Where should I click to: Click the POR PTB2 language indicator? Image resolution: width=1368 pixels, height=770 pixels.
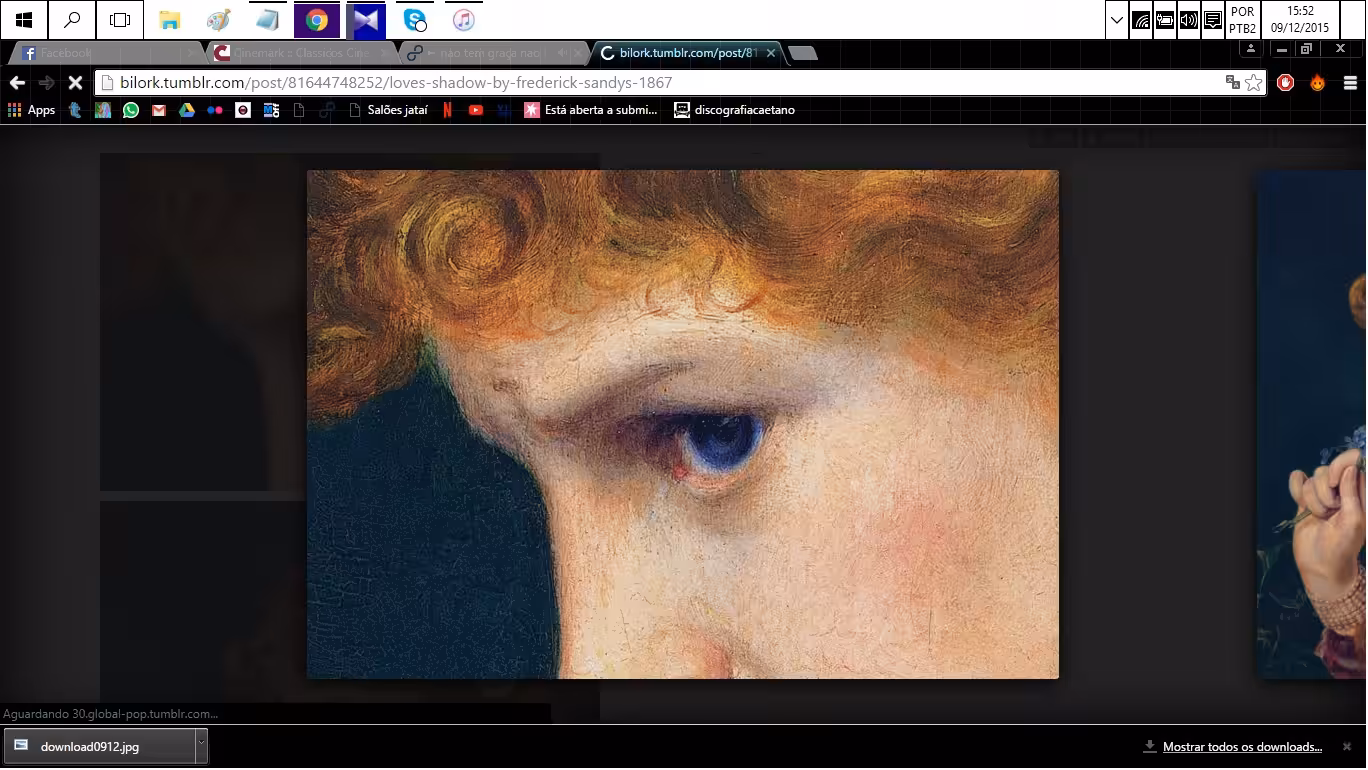tap(1243, 20)
